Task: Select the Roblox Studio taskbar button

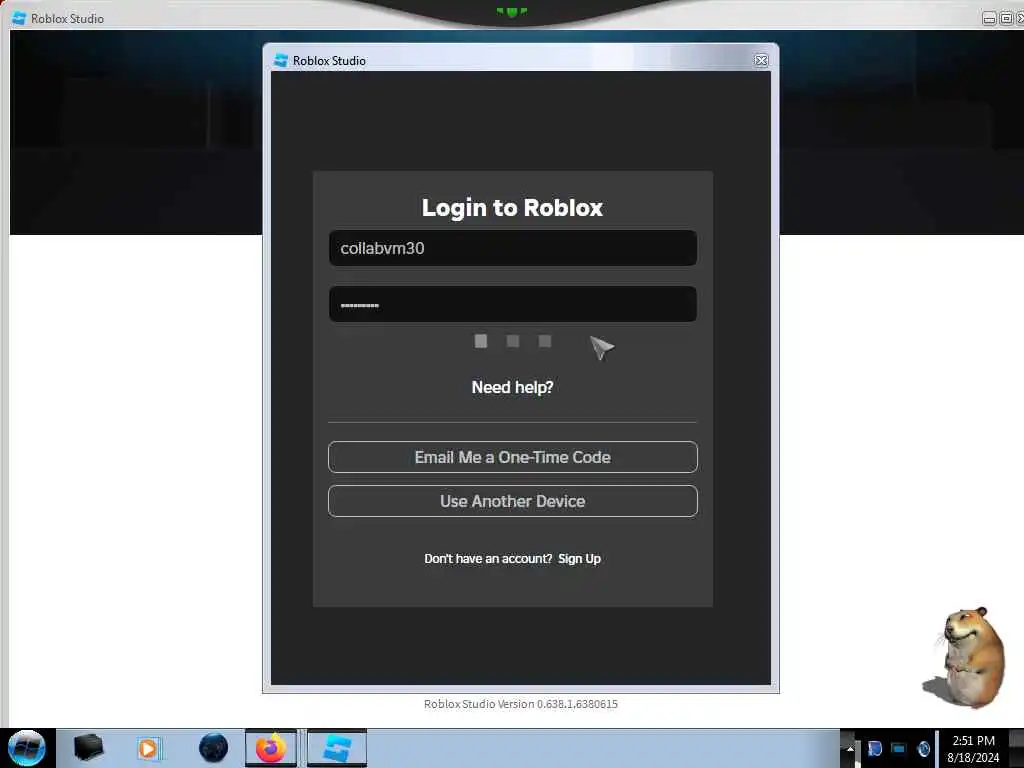Action: point(337,748)
